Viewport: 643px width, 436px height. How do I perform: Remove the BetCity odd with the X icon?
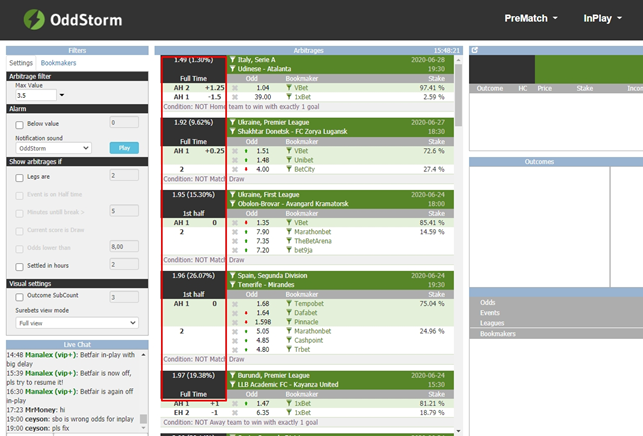[x=236, y=170]
